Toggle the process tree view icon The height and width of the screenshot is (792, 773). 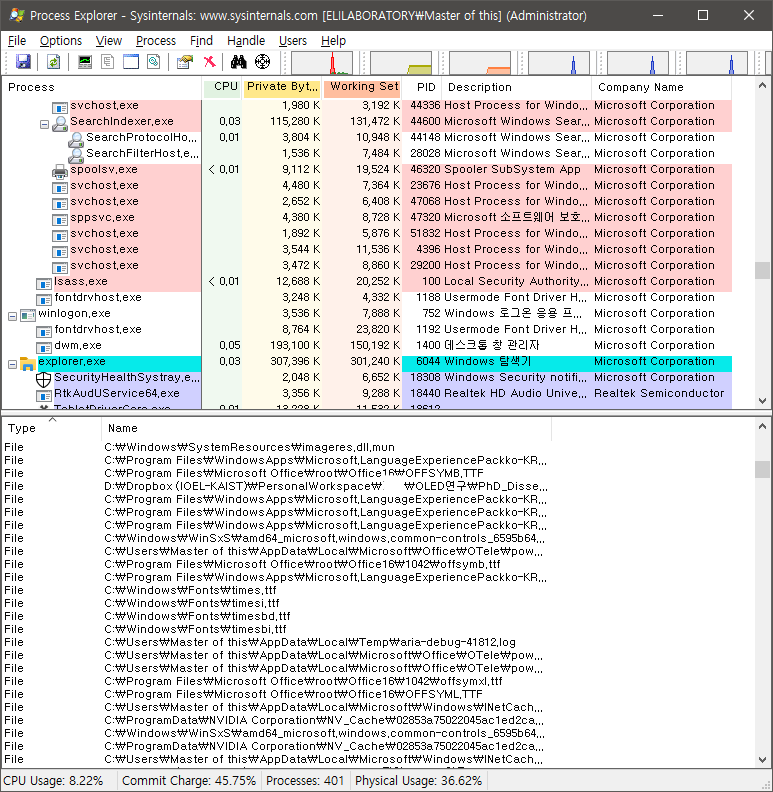click(107, 62)
